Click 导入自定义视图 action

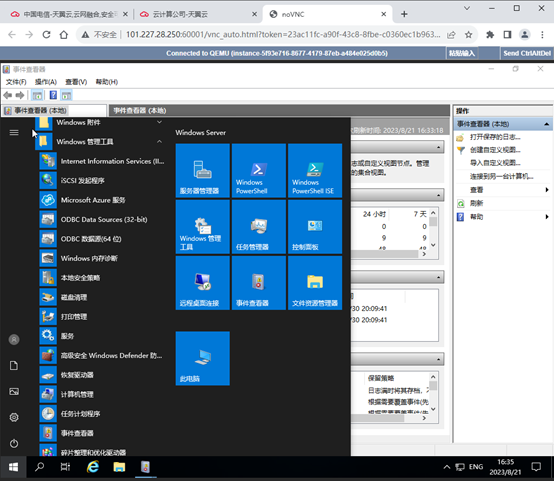495,163
